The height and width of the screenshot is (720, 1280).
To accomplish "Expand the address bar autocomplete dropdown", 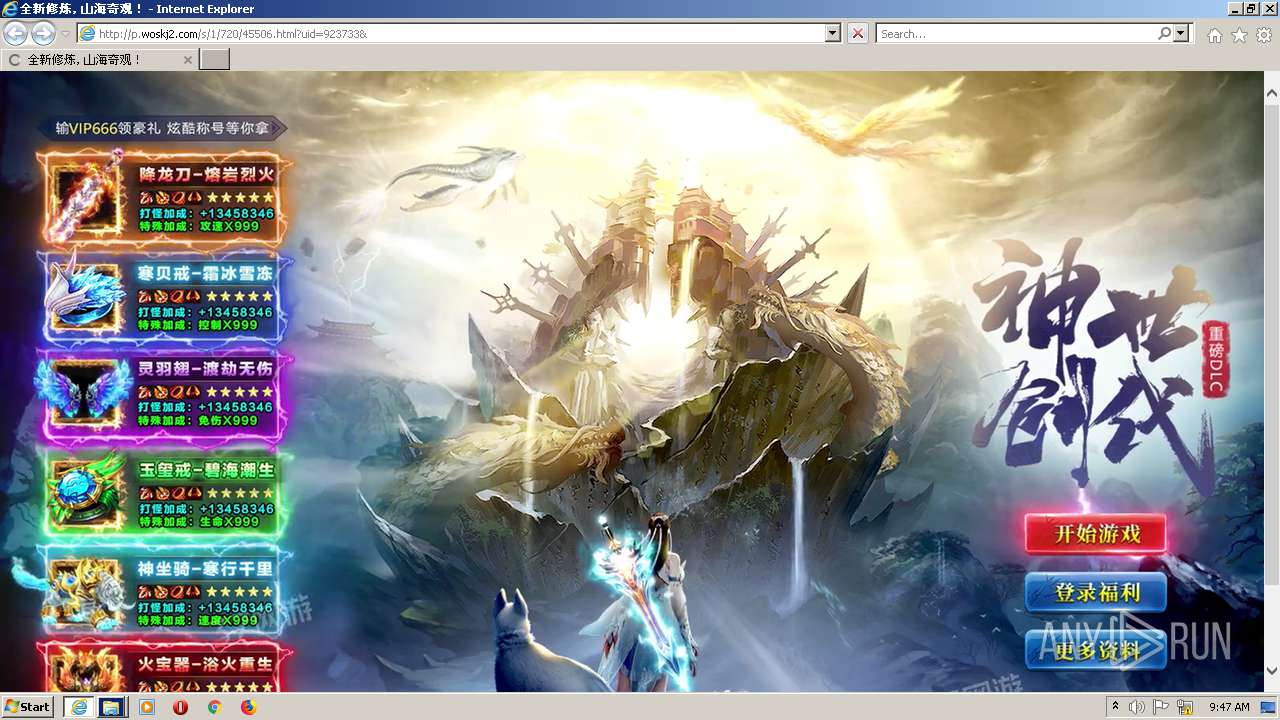I will pos(833,34).
